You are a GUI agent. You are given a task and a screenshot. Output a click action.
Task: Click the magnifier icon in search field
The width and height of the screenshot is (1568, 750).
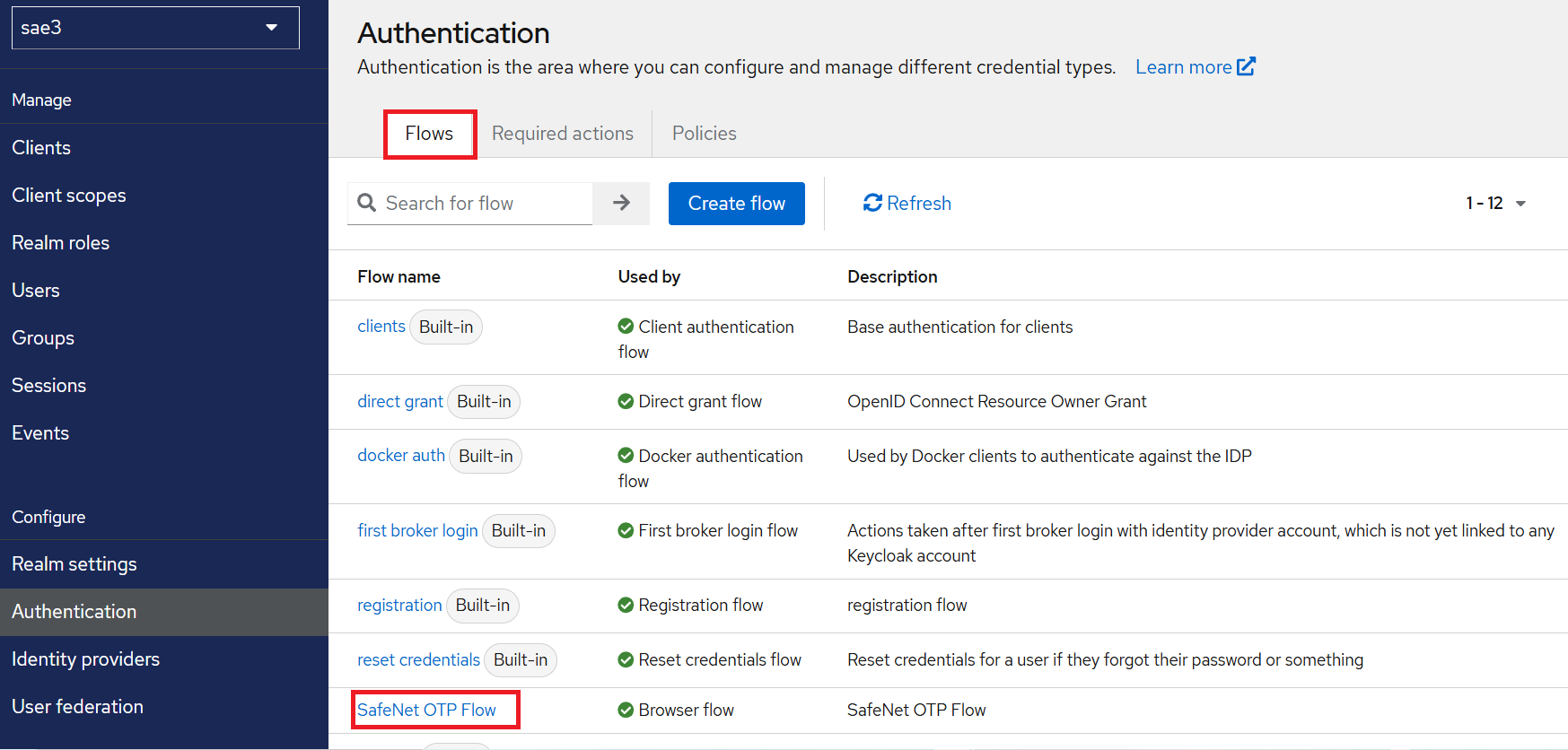tap(367, 204)
